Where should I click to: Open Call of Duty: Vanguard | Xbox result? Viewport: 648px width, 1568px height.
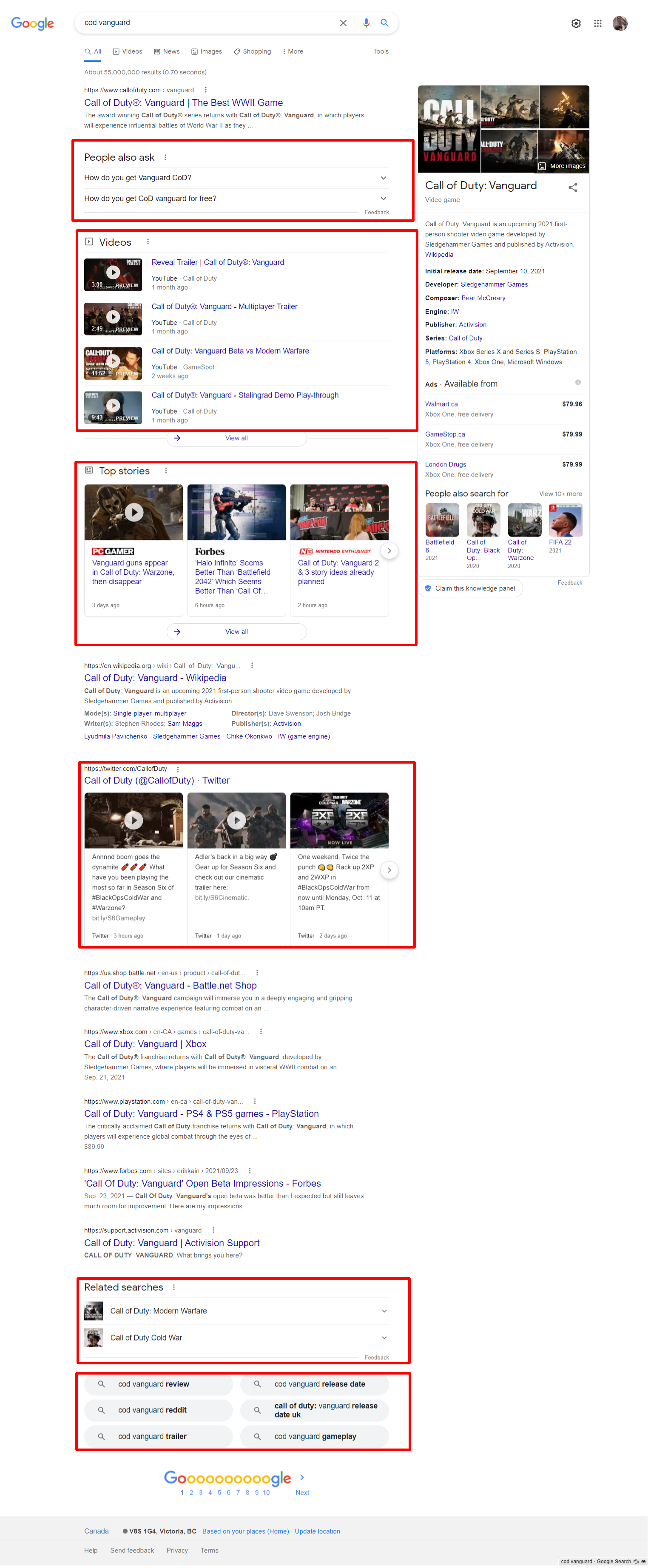[145, 1045]
